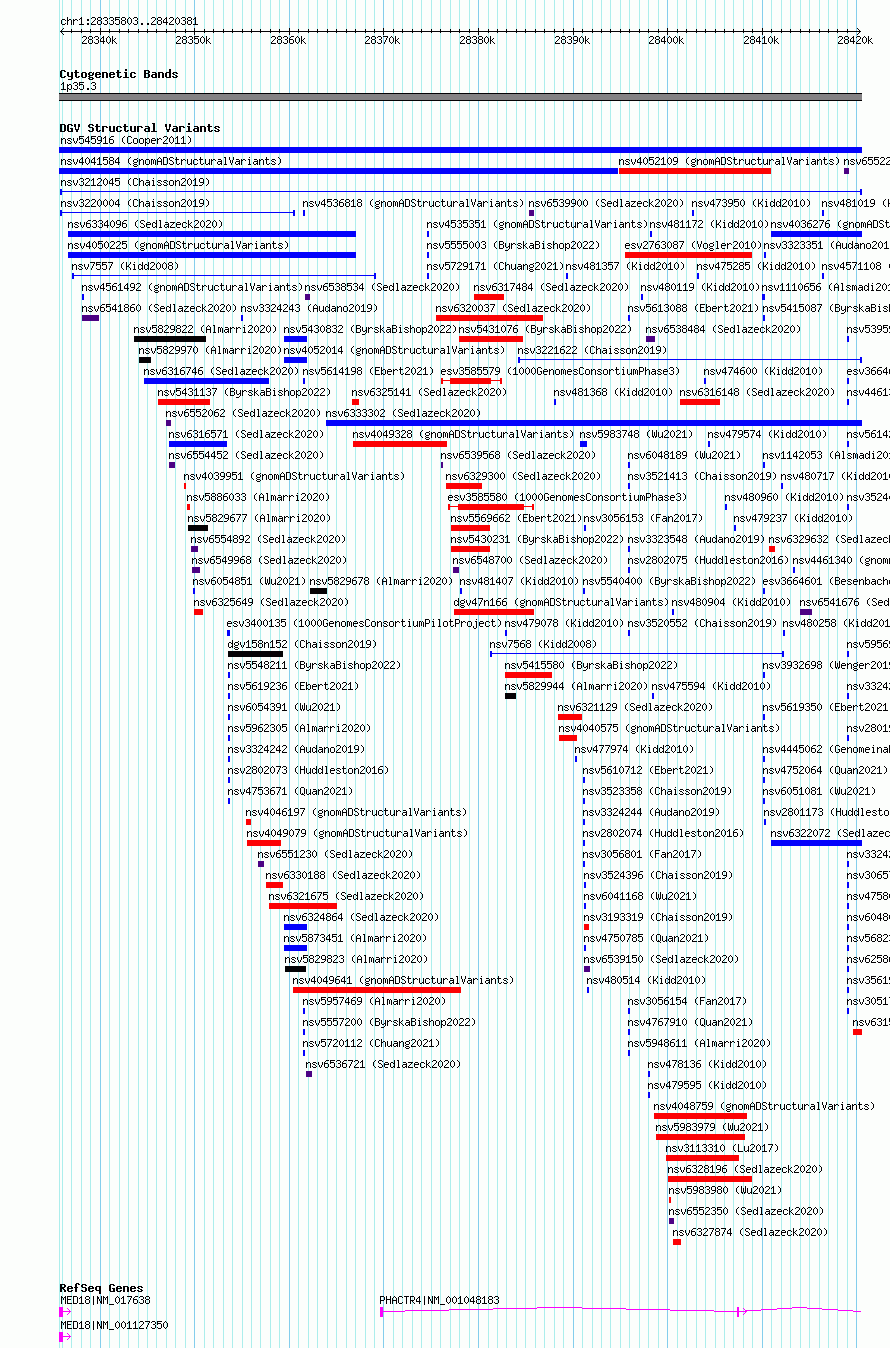The height and width of the screenshot is (1348, 890).
Task: Select nsv5431076 (ByrskaBishop2022) variant label
Action: click(546, 329)
